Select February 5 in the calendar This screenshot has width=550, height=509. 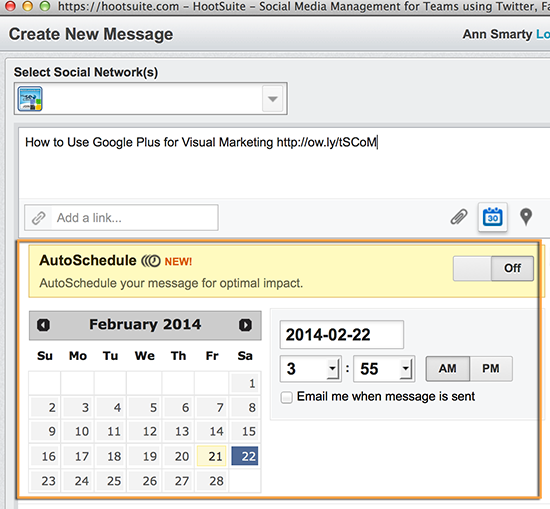click(145, 407)
